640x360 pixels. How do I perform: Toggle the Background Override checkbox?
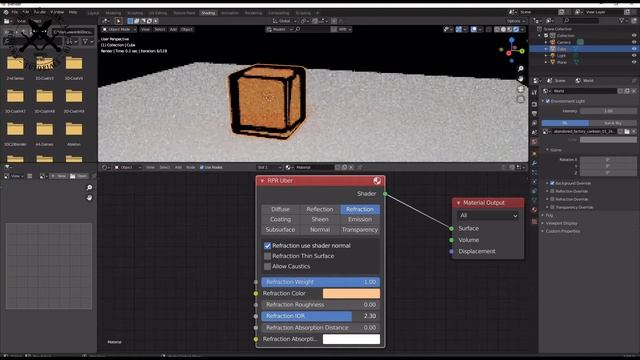(x=552, y=183)
